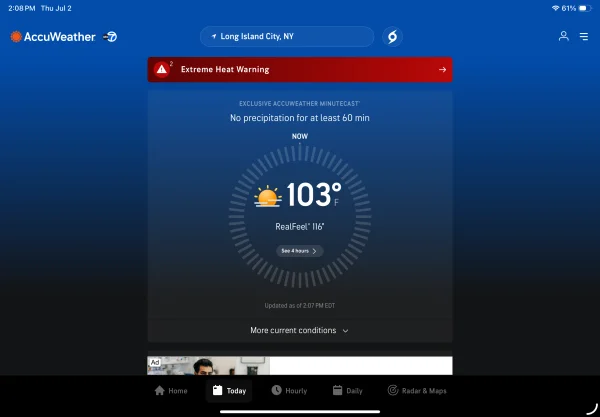Go to the Home tab
This screenshot has height=417, width=600.
[x=171, y=391]
